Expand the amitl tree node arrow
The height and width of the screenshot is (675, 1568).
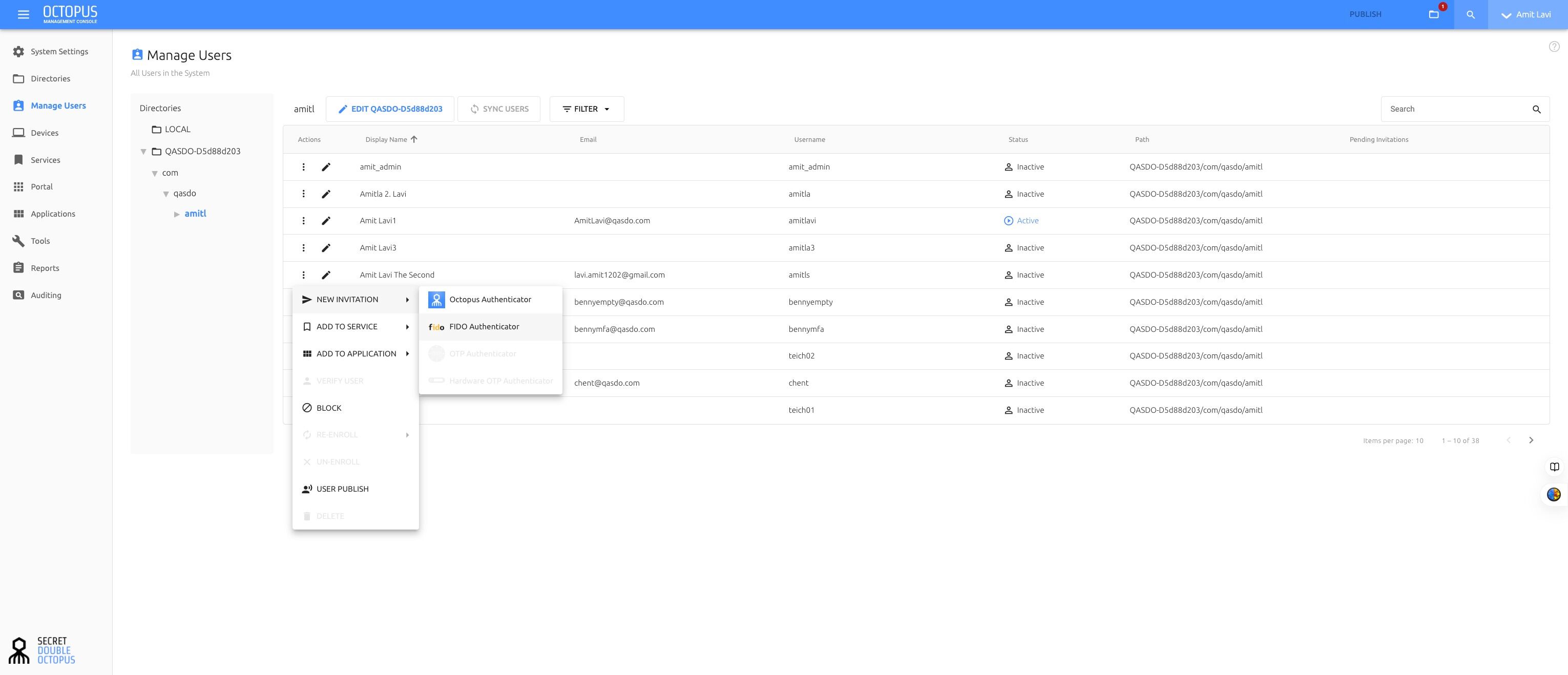pos(177,214)
